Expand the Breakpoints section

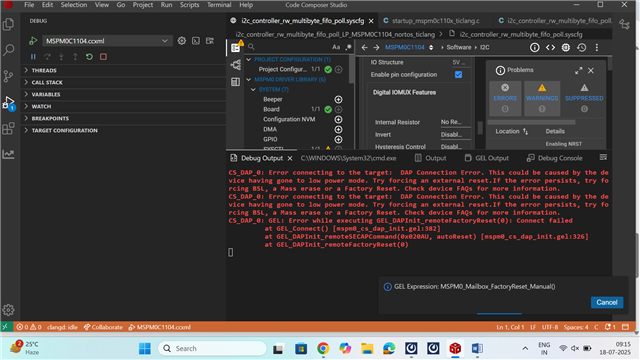coord(123,118)
